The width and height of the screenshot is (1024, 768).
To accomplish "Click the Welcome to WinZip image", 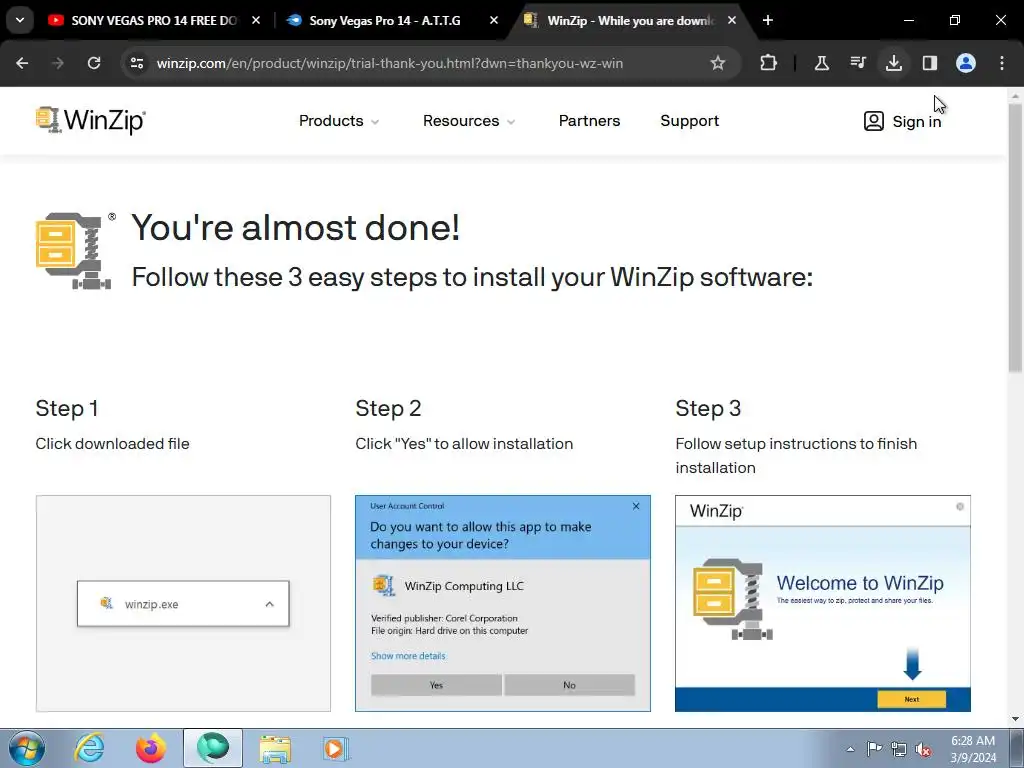I will coord(823,603).
